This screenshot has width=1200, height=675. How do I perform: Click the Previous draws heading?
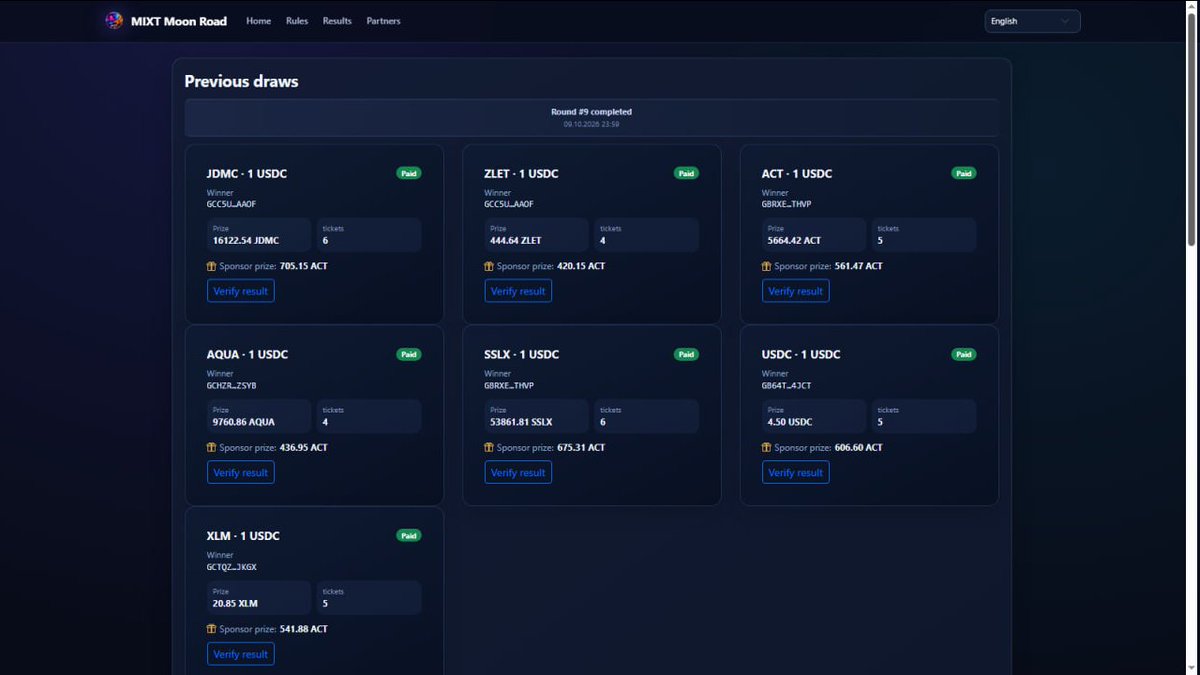(241, 81)
